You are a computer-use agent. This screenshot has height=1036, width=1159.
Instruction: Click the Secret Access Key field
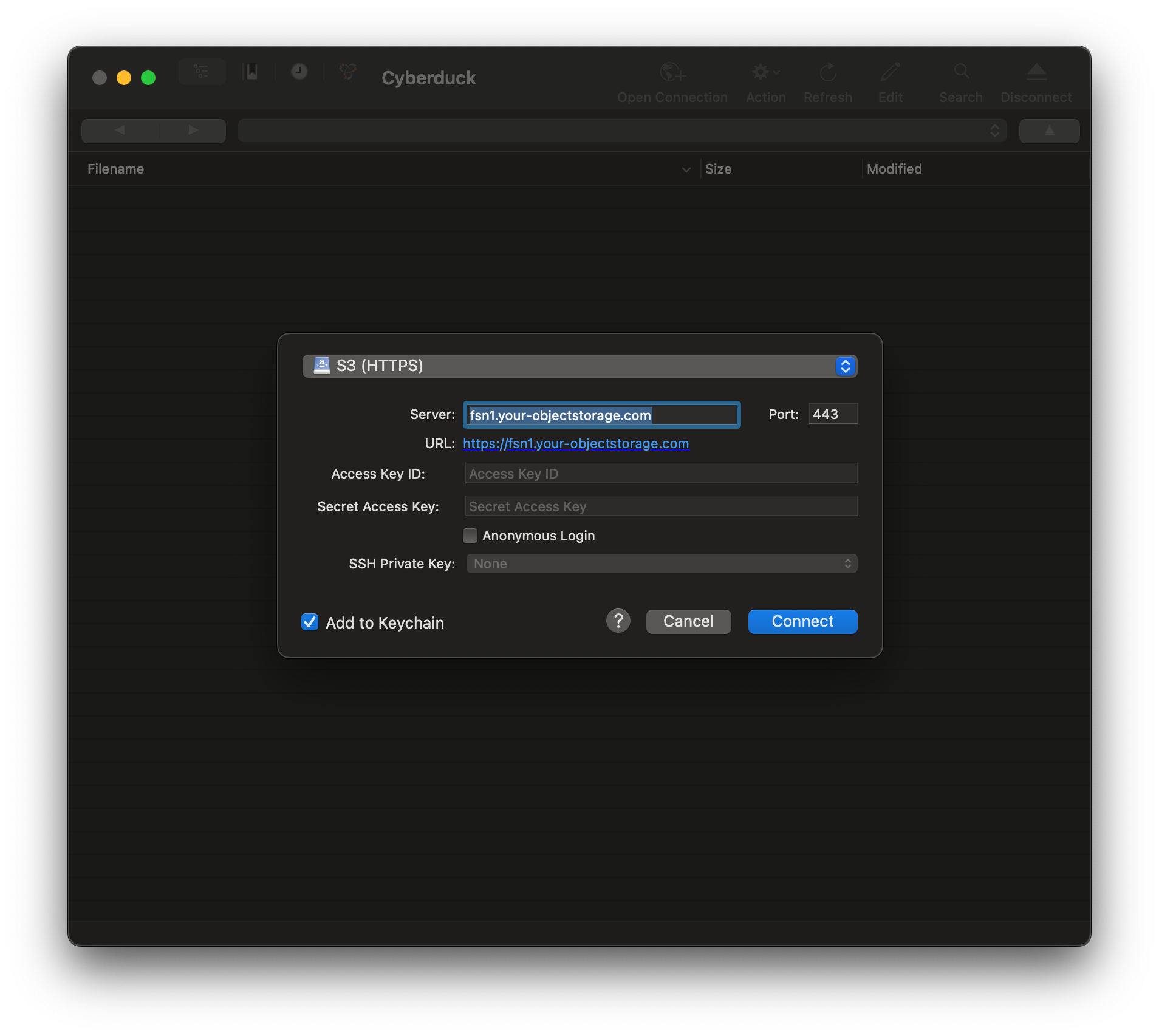pos(661,506)
